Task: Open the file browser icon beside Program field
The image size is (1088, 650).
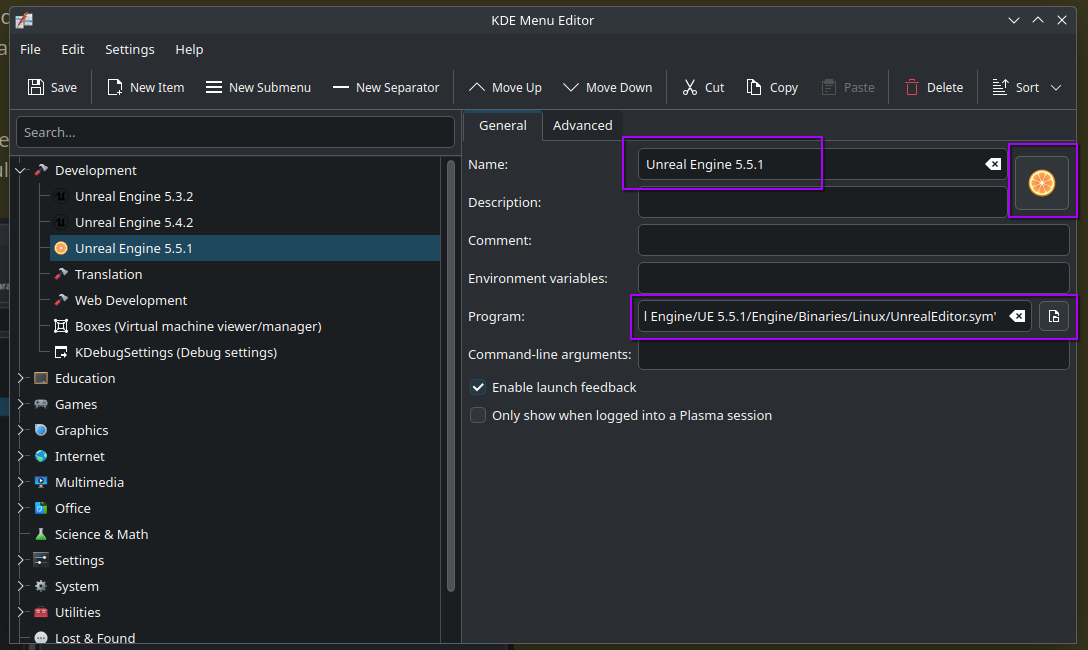Action: tap(1053, 316)
